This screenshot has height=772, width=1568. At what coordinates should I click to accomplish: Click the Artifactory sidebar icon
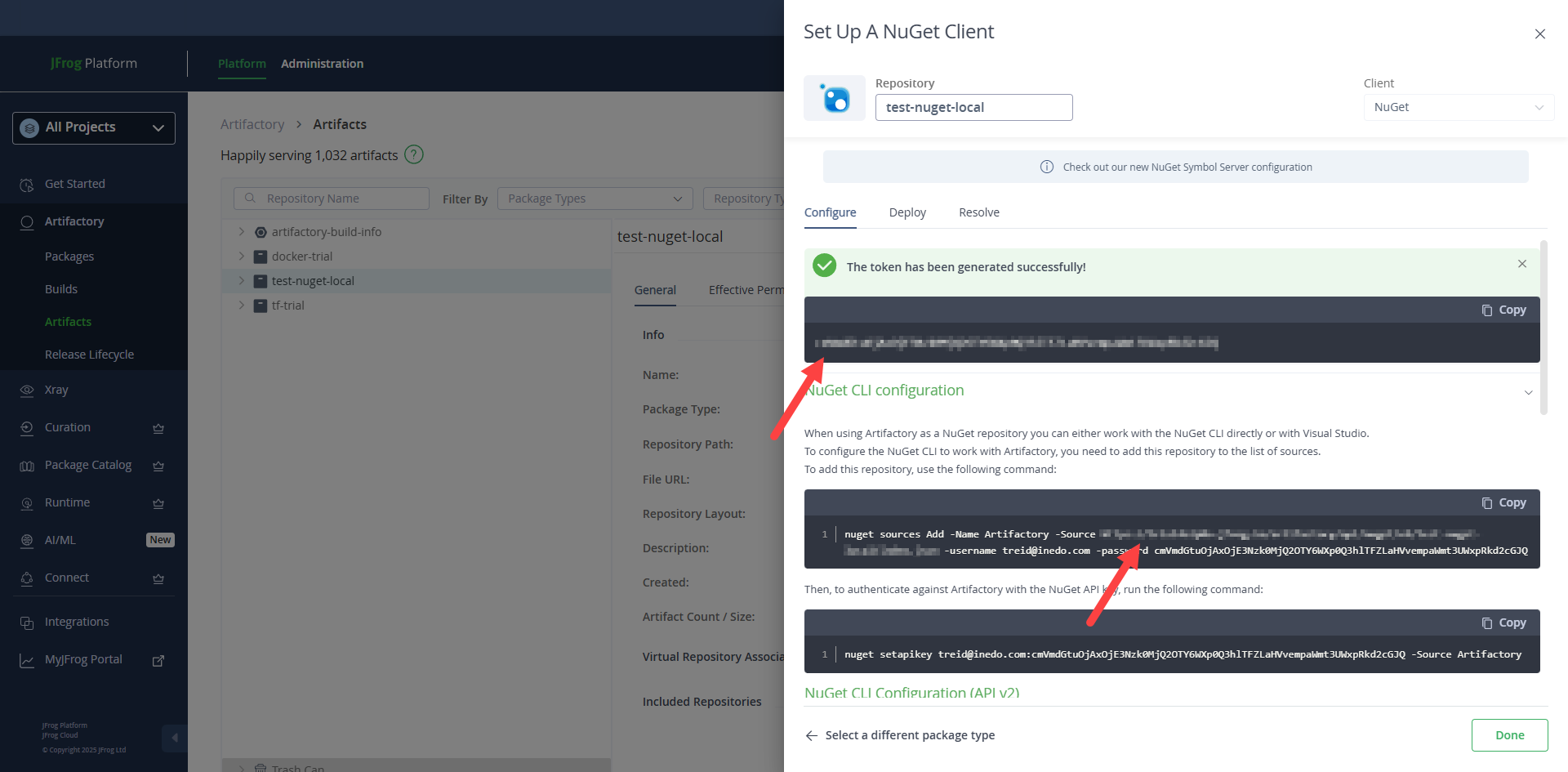point(27,222)
